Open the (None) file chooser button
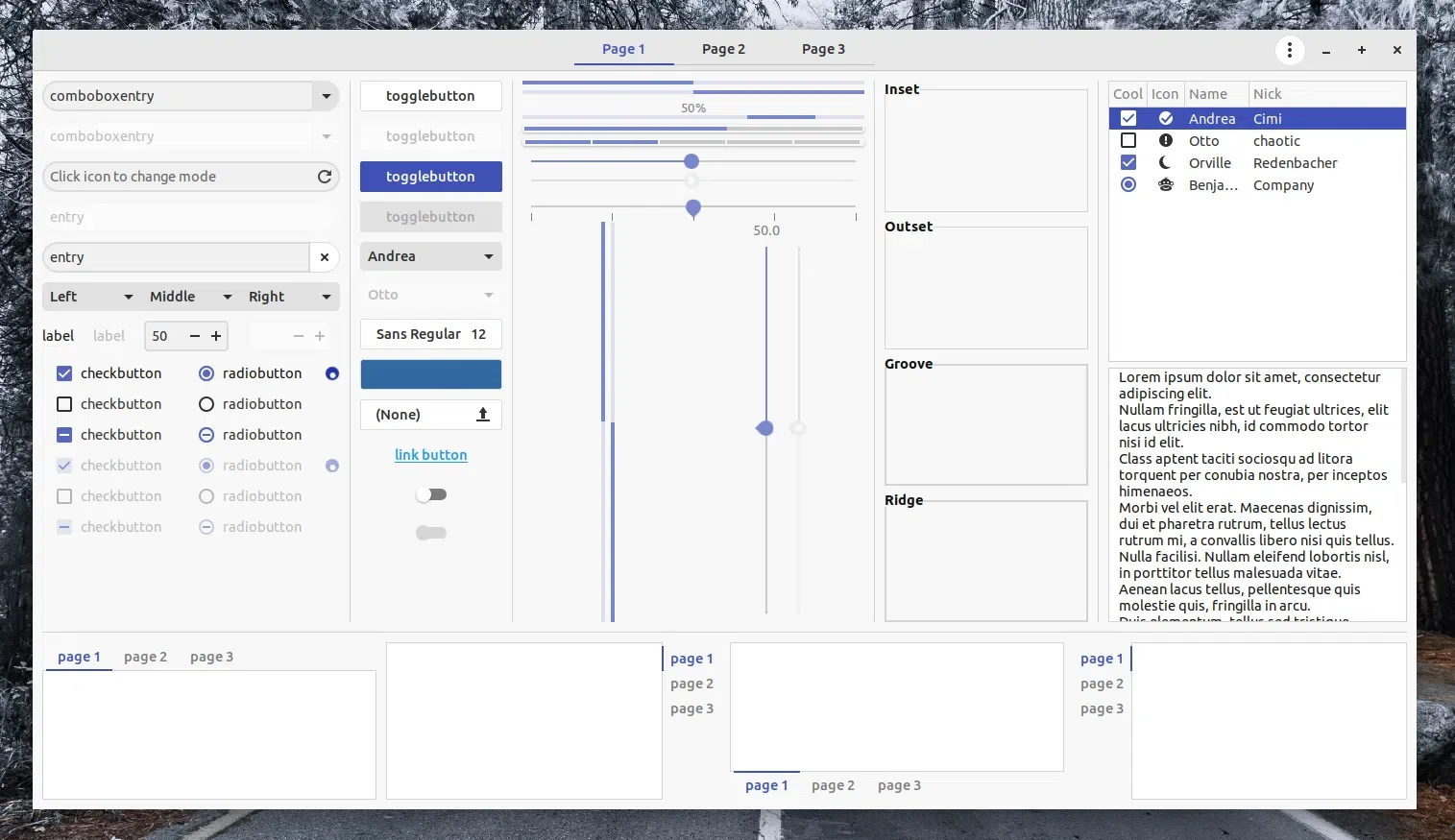The height and width of the screenshot is (840, 1455). pos(431,415)
